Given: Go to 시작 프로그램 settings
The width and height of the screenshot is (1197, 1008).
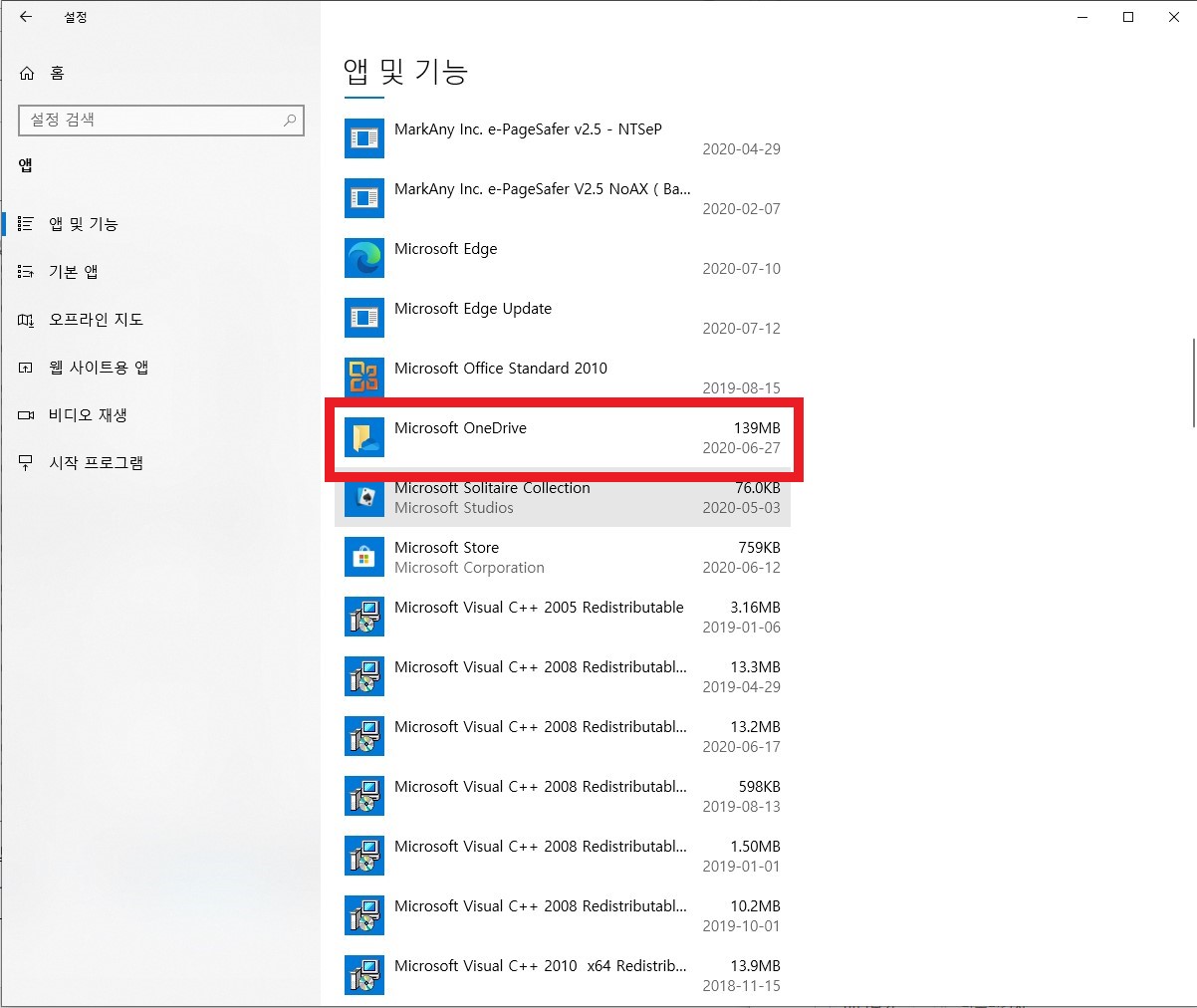Looking at the screenshot, I should point(159,463).
